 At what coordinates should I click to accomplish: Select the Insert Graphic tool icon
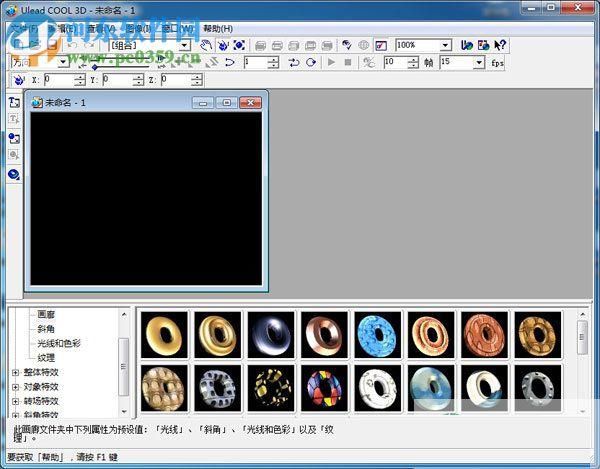14,138
